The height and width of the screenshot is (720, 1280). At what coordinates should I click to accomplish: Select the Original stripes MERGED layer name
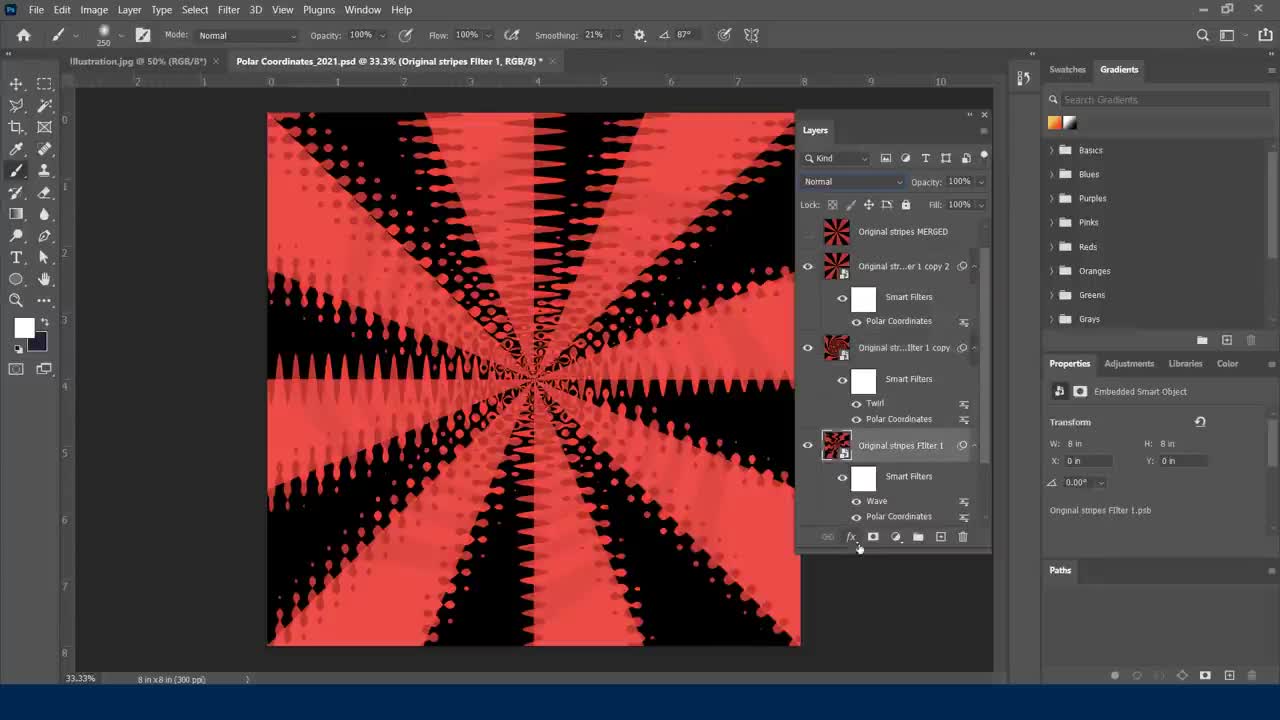point(903,232)
